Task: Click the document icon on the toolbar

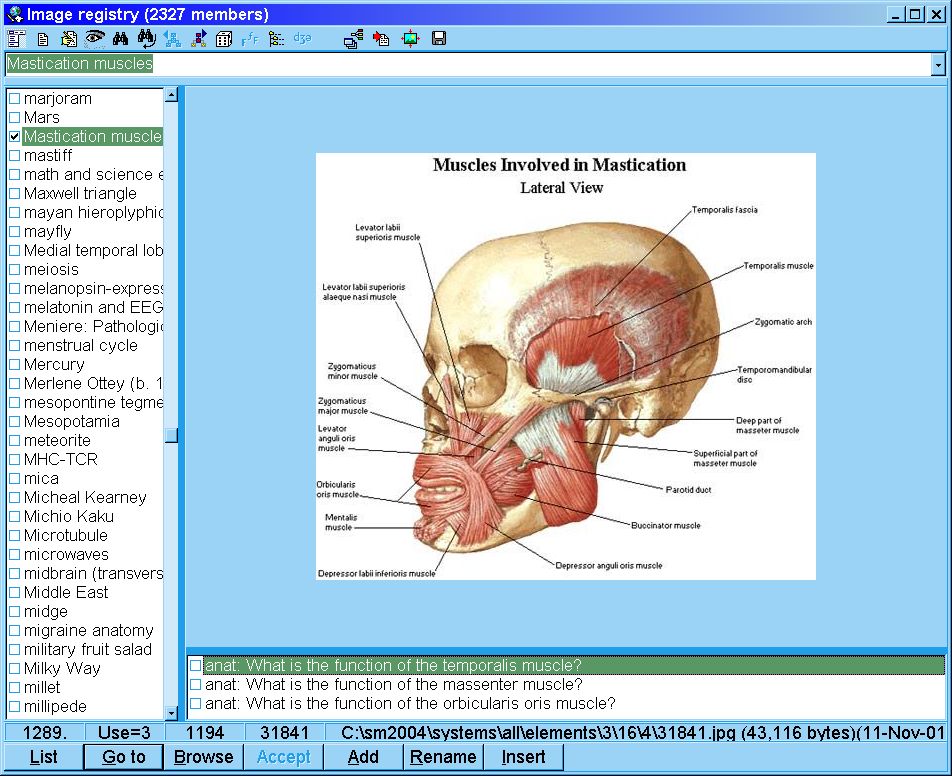Action: (x=41, y=39)
